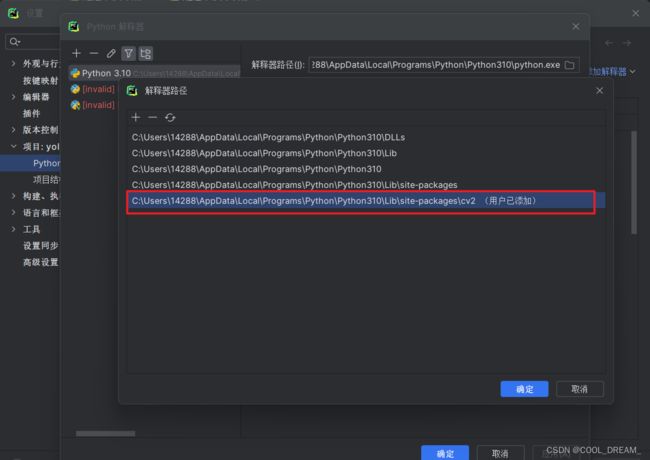Viewport: 650px width, 460px height.
Task: Remove interpreter with minus icon in Python 解释器 dialog
Action: 94,53
